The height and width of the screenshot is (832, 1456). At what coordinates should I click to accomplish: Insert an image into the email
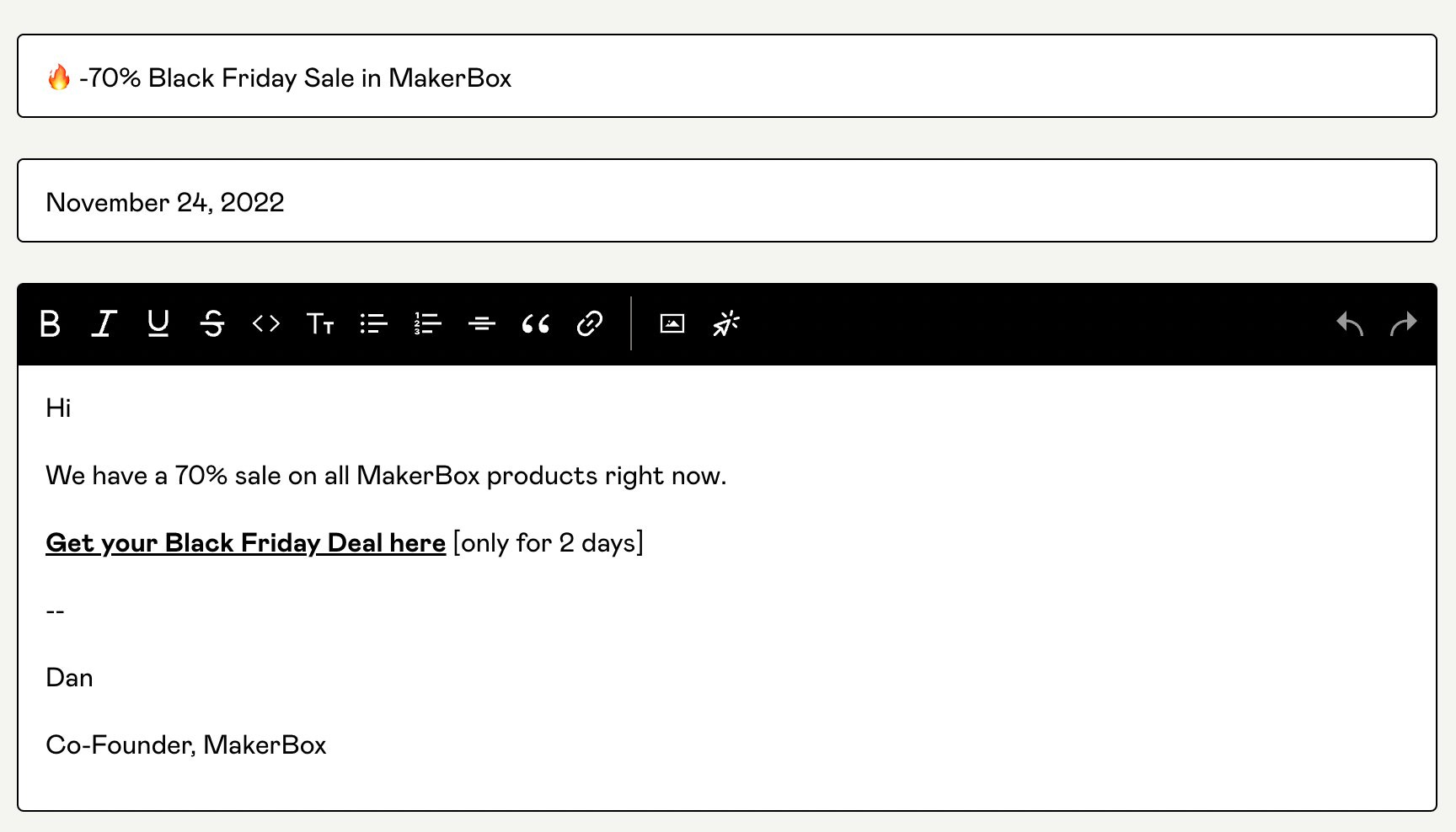(672, 323)
